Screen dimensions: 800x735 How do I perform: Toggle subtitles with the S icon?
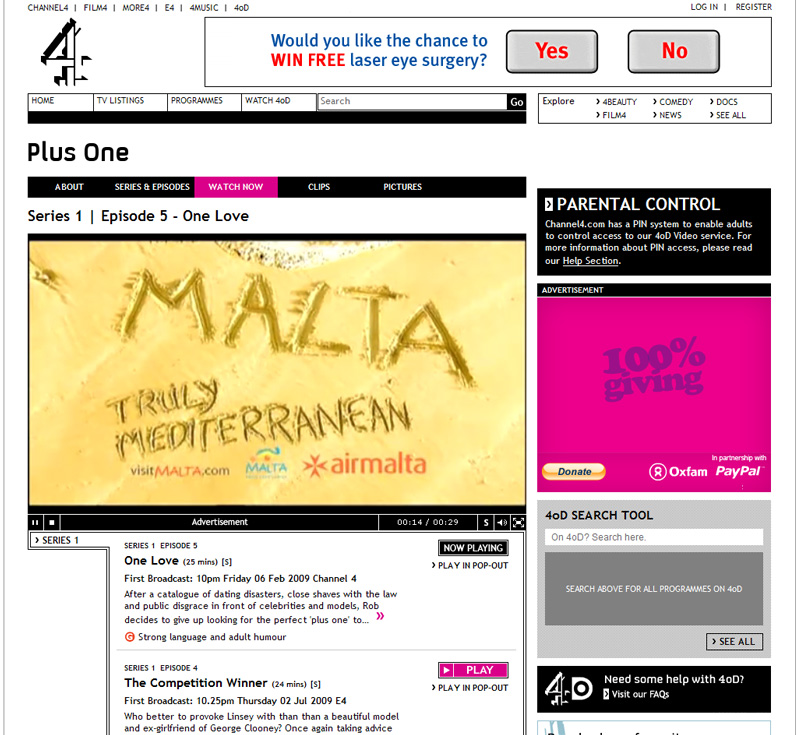[x=486, y=522]
